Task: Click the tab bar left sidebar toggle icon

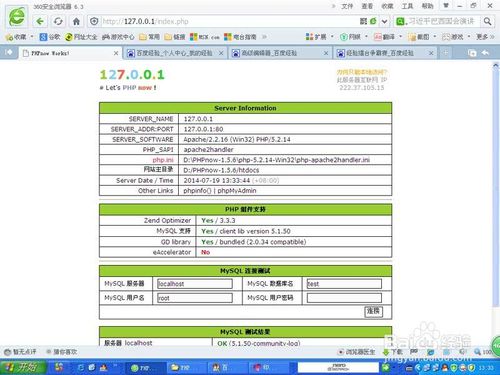Action: [x=9, y=52]
